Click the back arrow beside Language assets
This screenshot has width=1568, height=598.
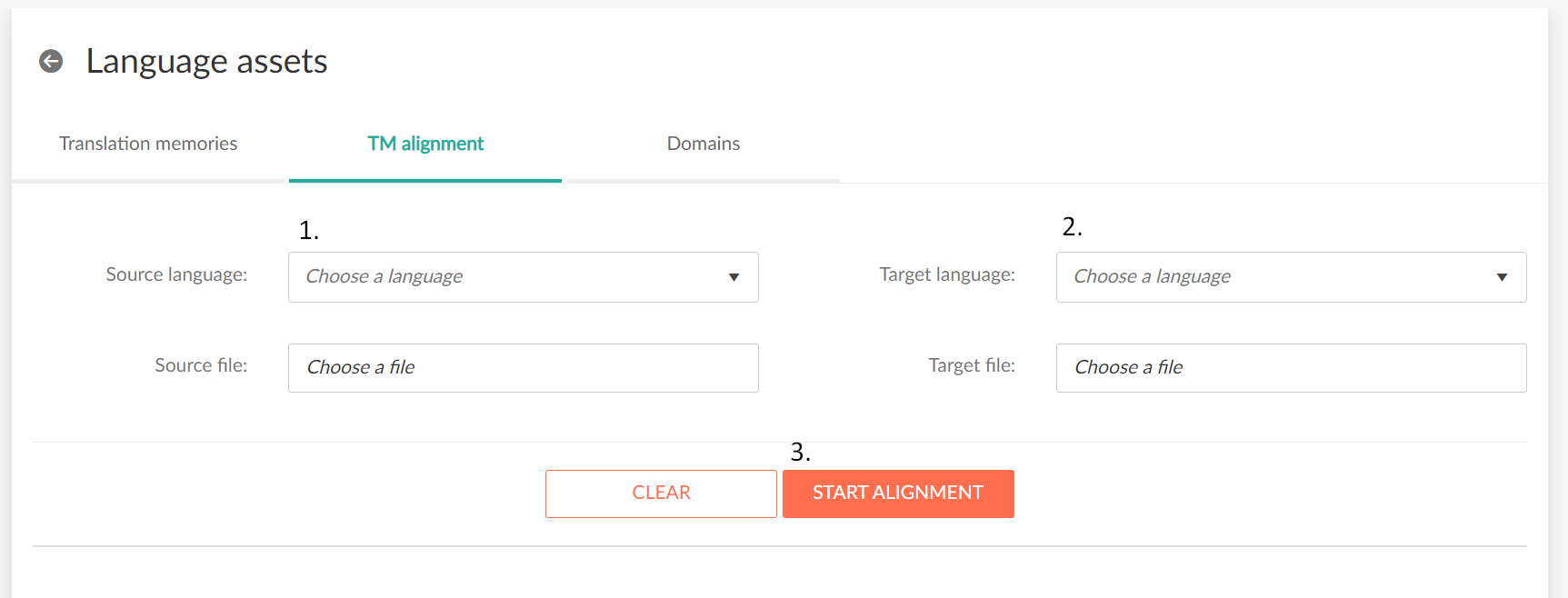tap(52, 61)
